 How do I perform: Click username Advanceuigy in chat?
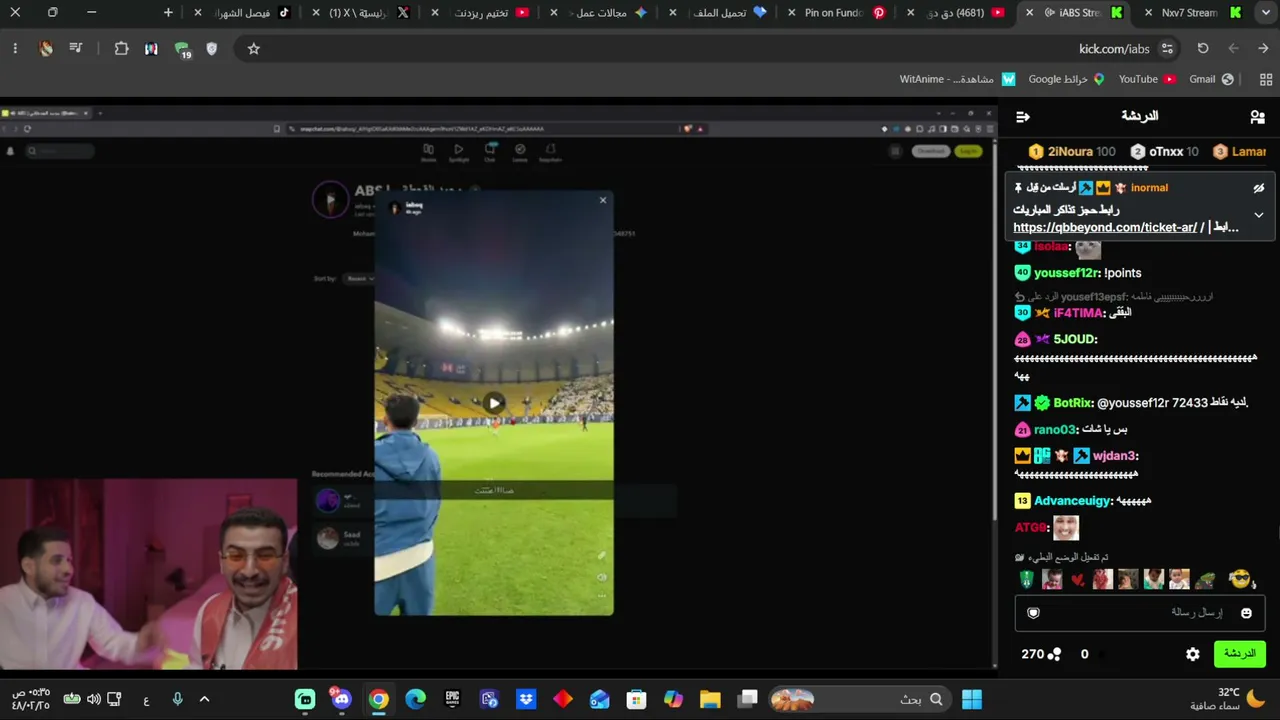(x=1072, y=501)
